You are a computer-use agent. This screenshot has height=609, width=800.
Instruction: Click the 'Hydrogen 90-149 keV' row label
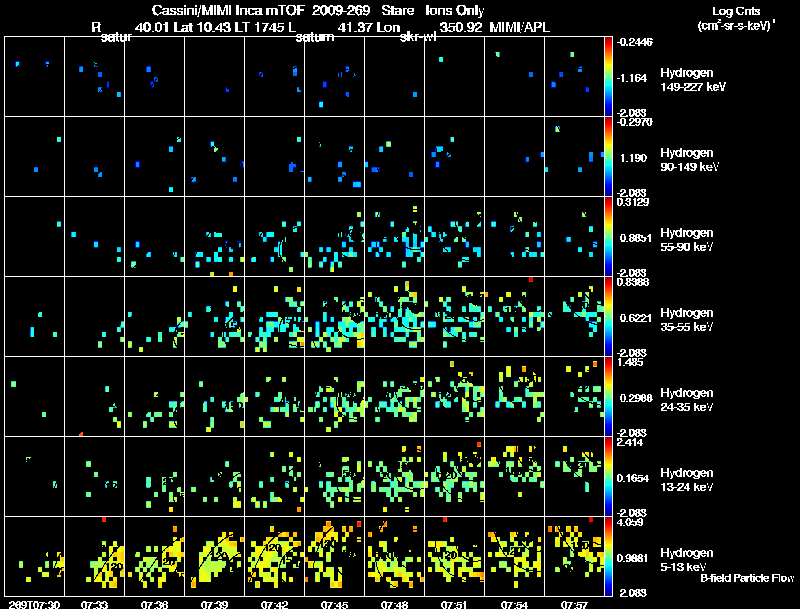pos(689,160)
